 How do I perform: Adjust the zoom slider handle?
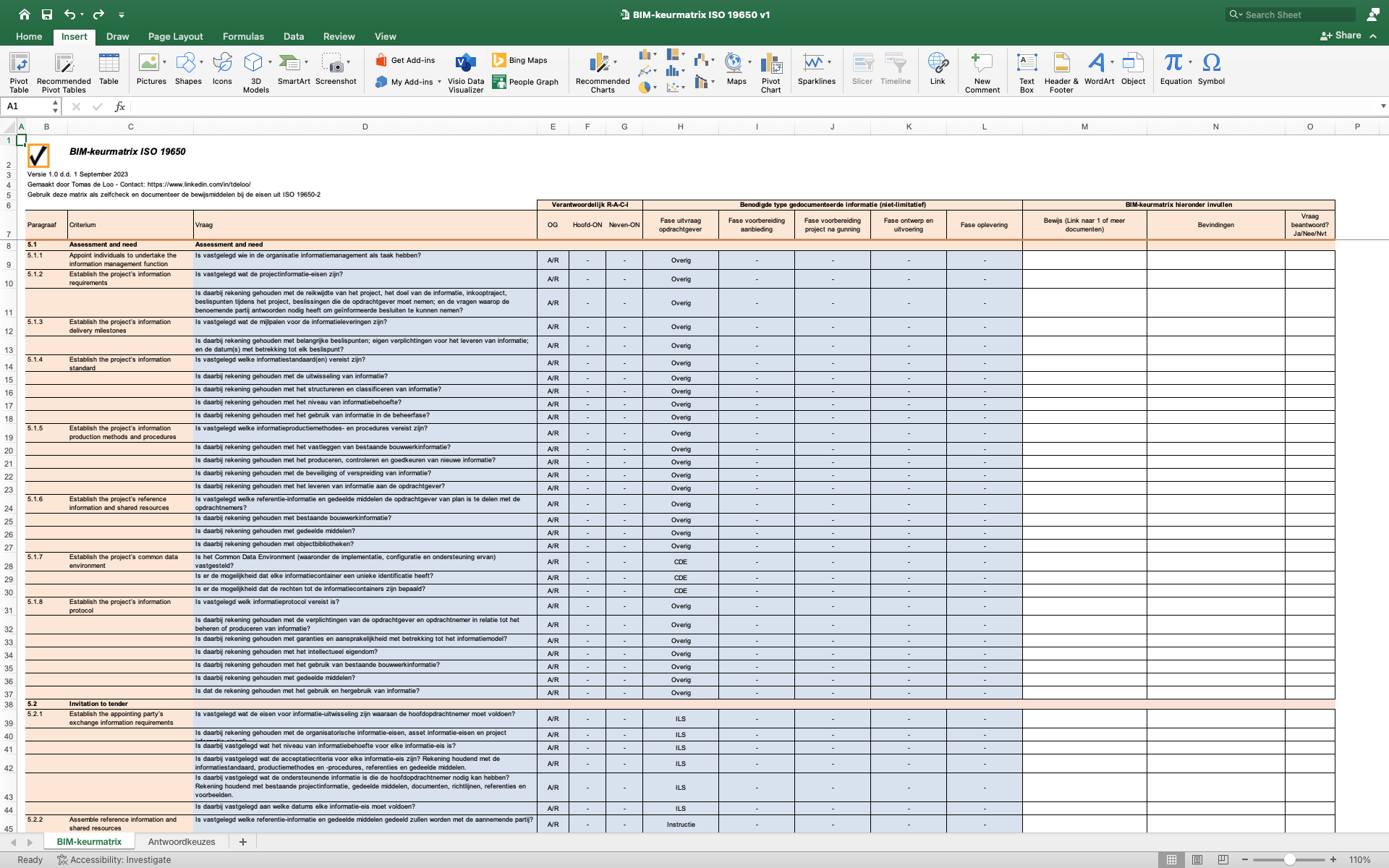click(x=1289, y=860)
